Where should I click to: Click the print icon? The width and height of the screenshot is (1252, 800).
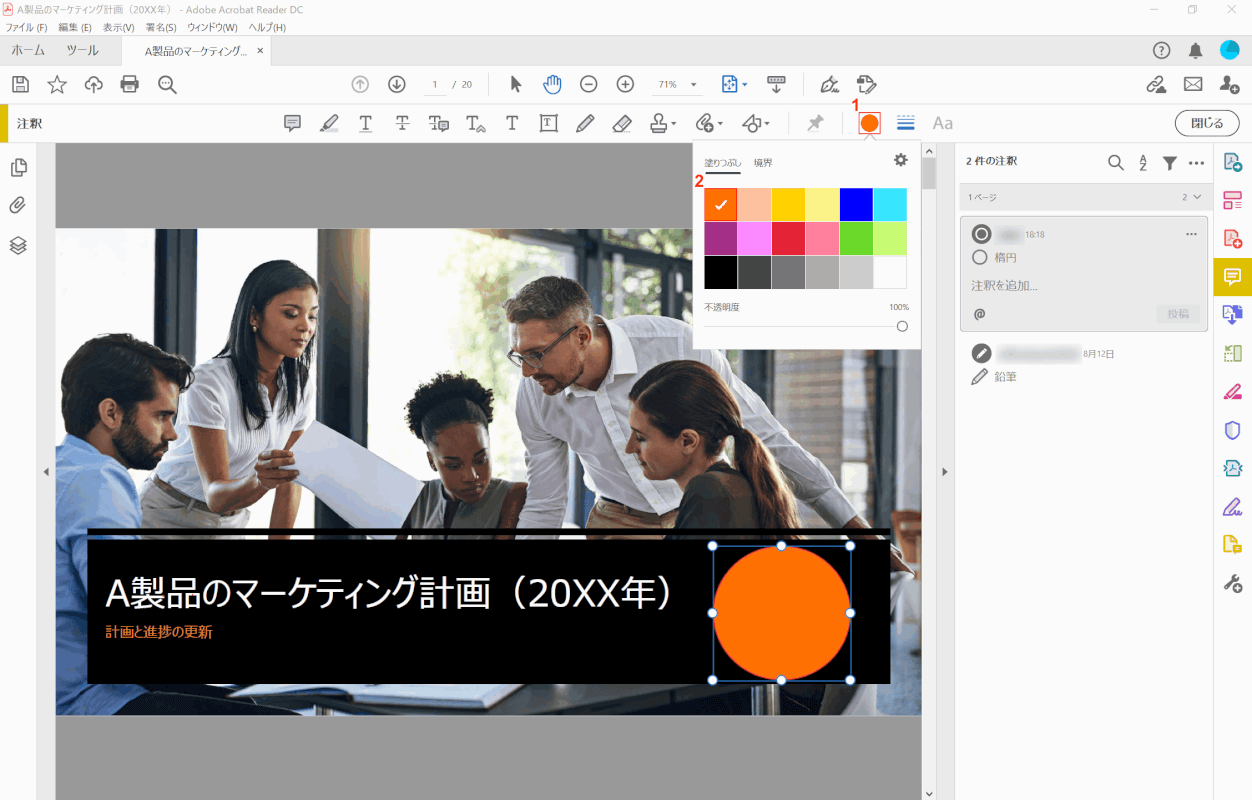(130, 84)
